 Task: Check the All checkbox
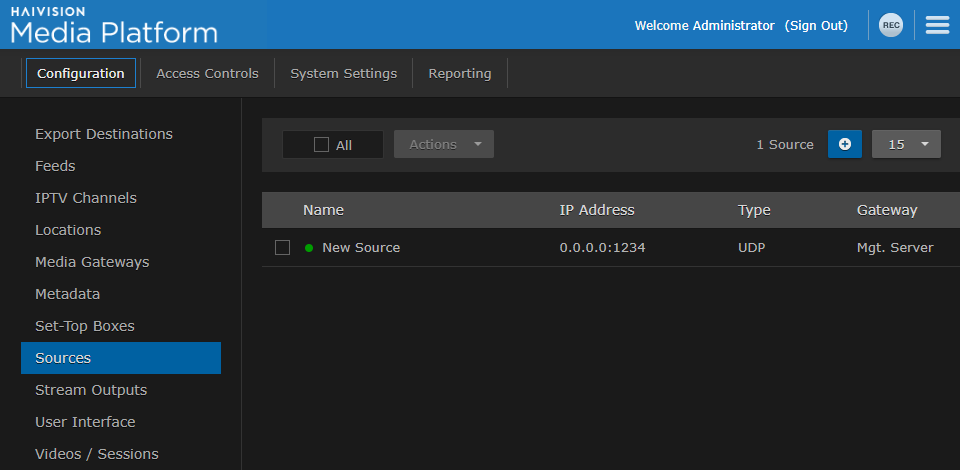[321, 145]
